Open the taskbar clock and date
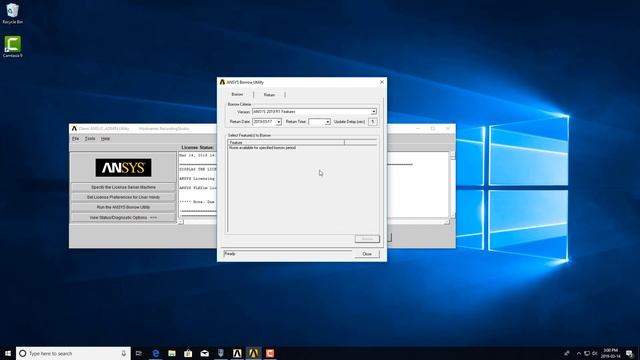This screenshot has height=360, width=640. pos(611,353)
